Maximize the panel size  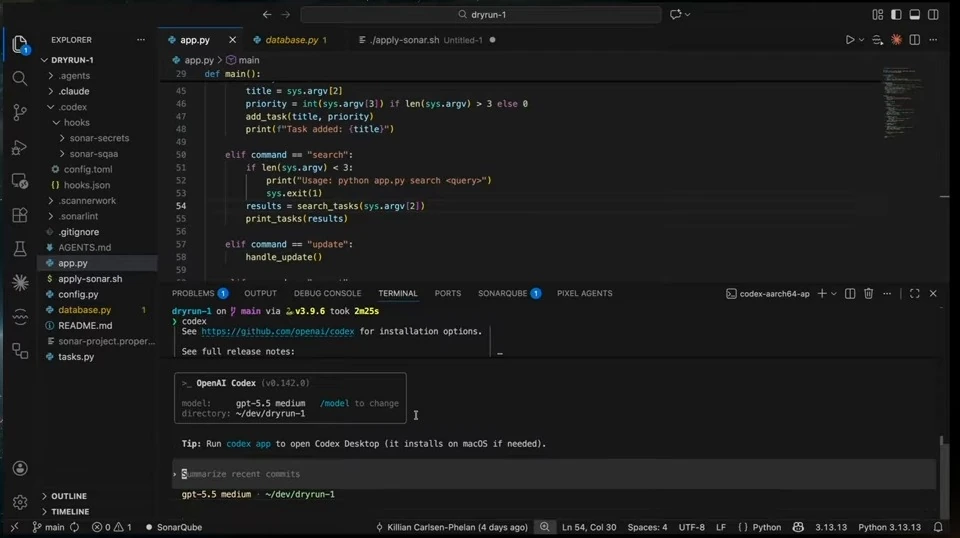[x=915, y=294]
